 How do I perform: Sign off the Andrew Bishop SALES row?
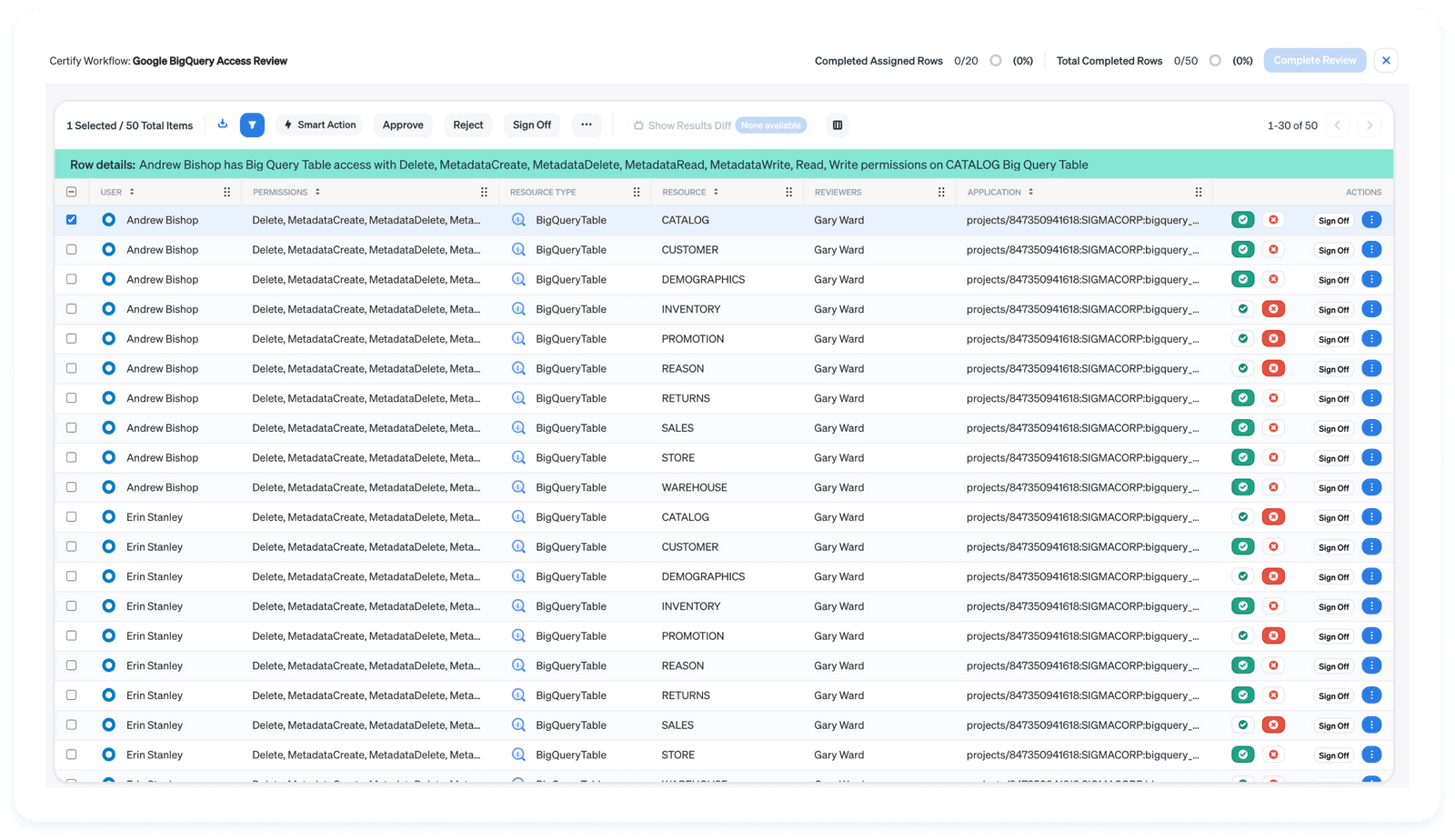(x=1334, y=428)
